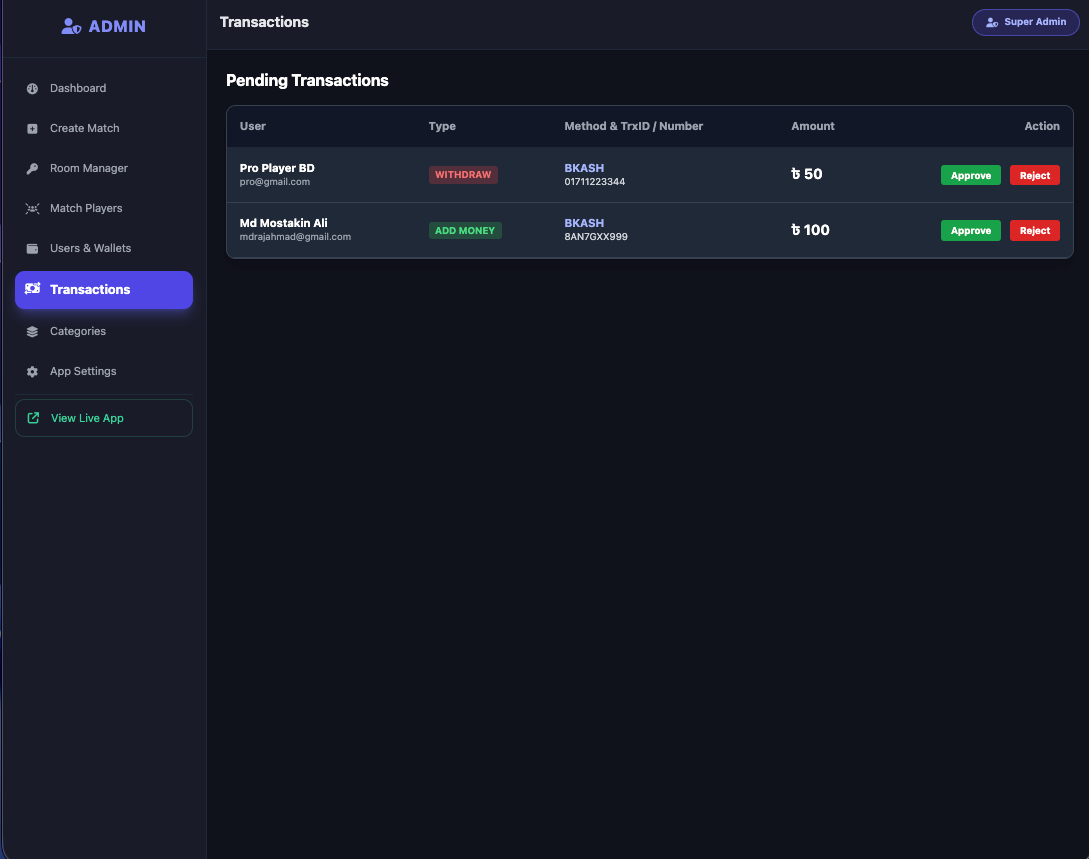The width and height of the screenshot is (1089, 859).
Task: Reject Pro Player BD's withdraw request
Action: point(1034,175)
